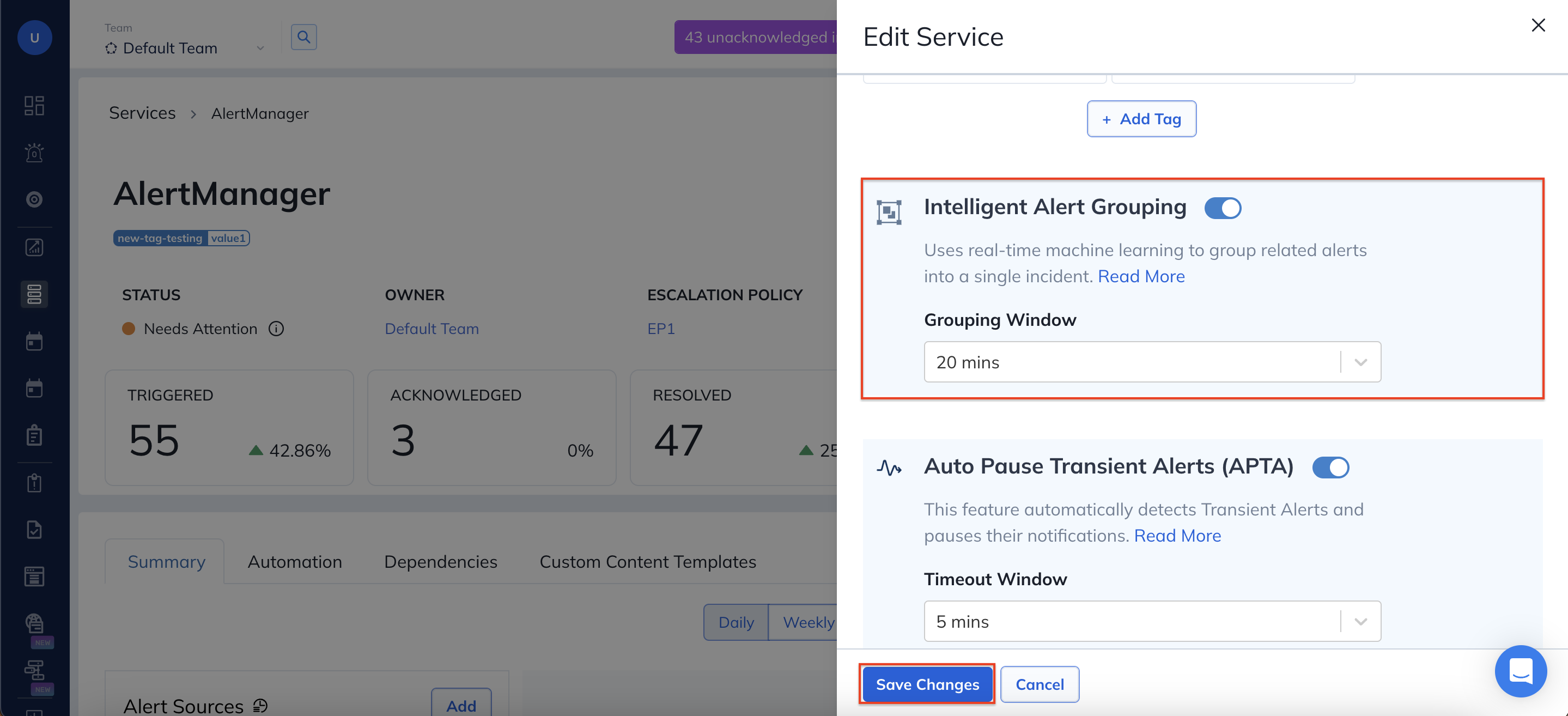Expand the Grouping Window 20 mins dropdown
Image resolution: width=1568 pixels, height=716 pixels.
click(x=1152, y=362)
